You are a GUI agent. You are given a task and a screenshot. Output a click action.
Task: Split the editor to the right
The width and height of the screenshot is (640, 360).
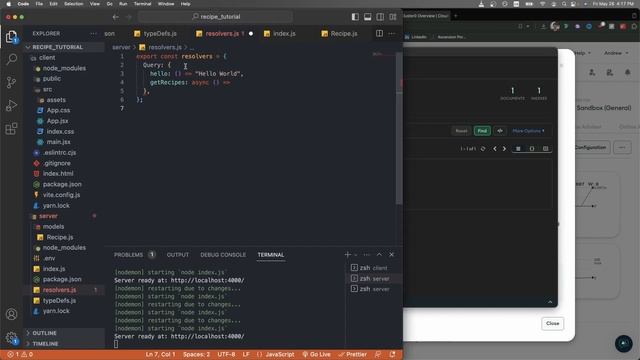click(x=379, y=33)
